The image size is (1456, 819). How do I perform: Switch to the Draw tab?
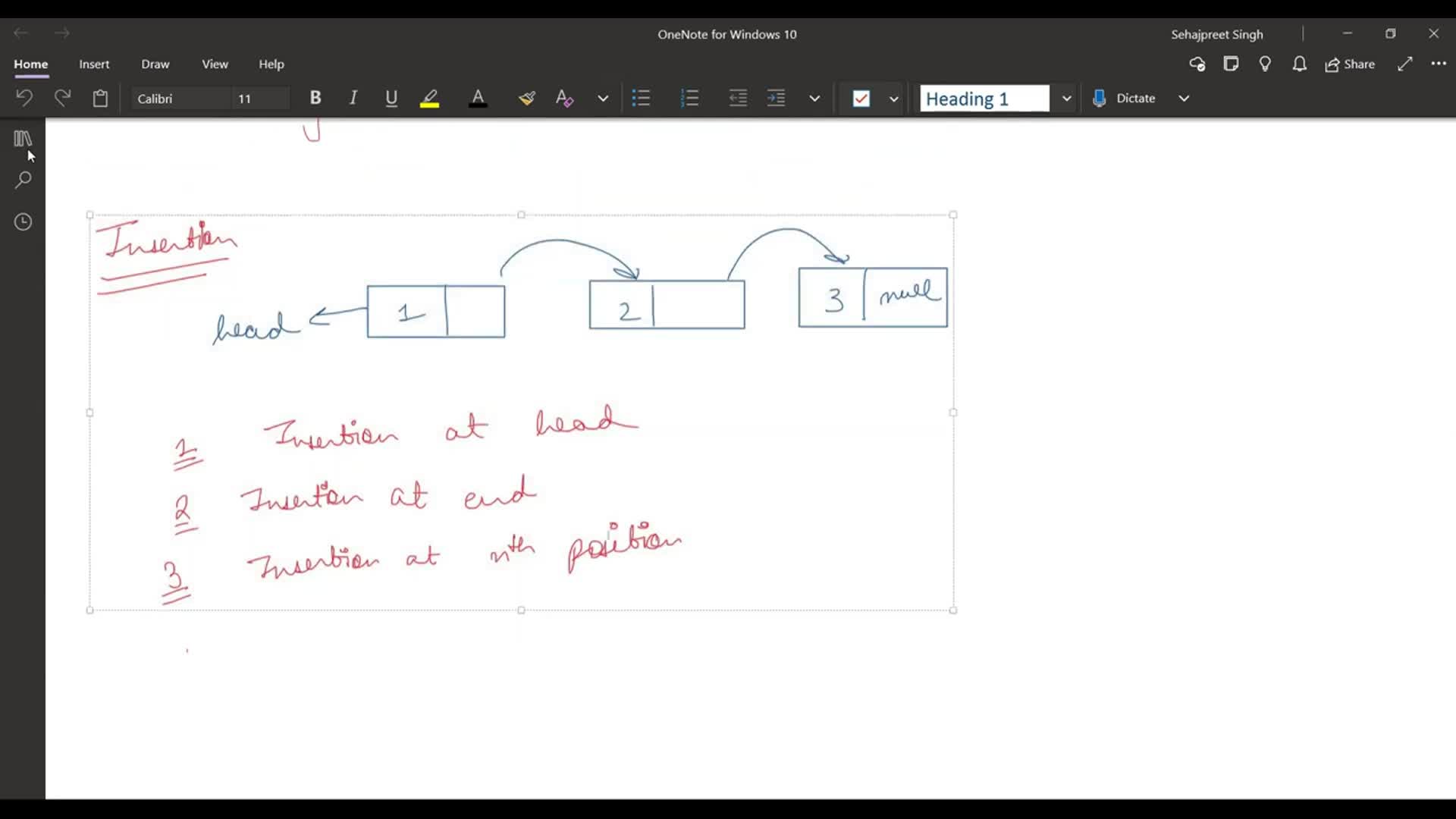(x=155, y=64)
